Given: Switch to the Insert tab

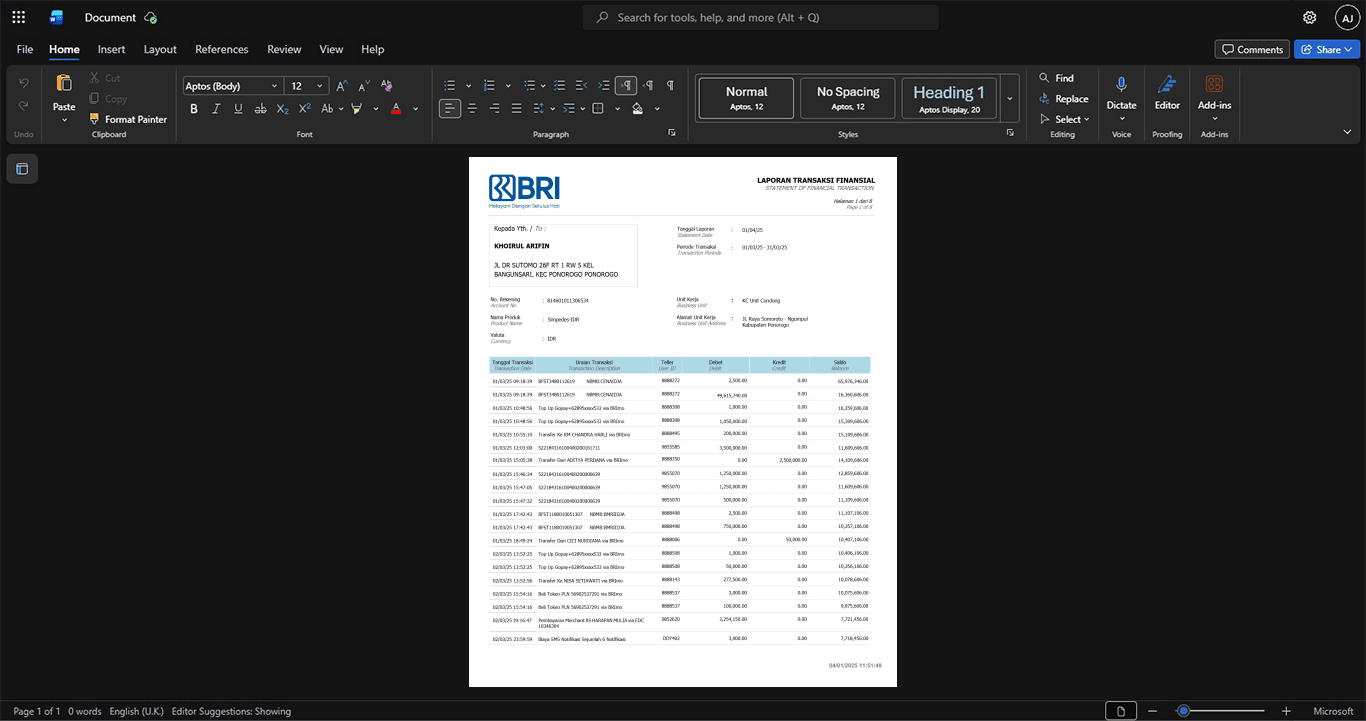Looking at the screenshot, I should pyautogui.click(x=111, y=49).
